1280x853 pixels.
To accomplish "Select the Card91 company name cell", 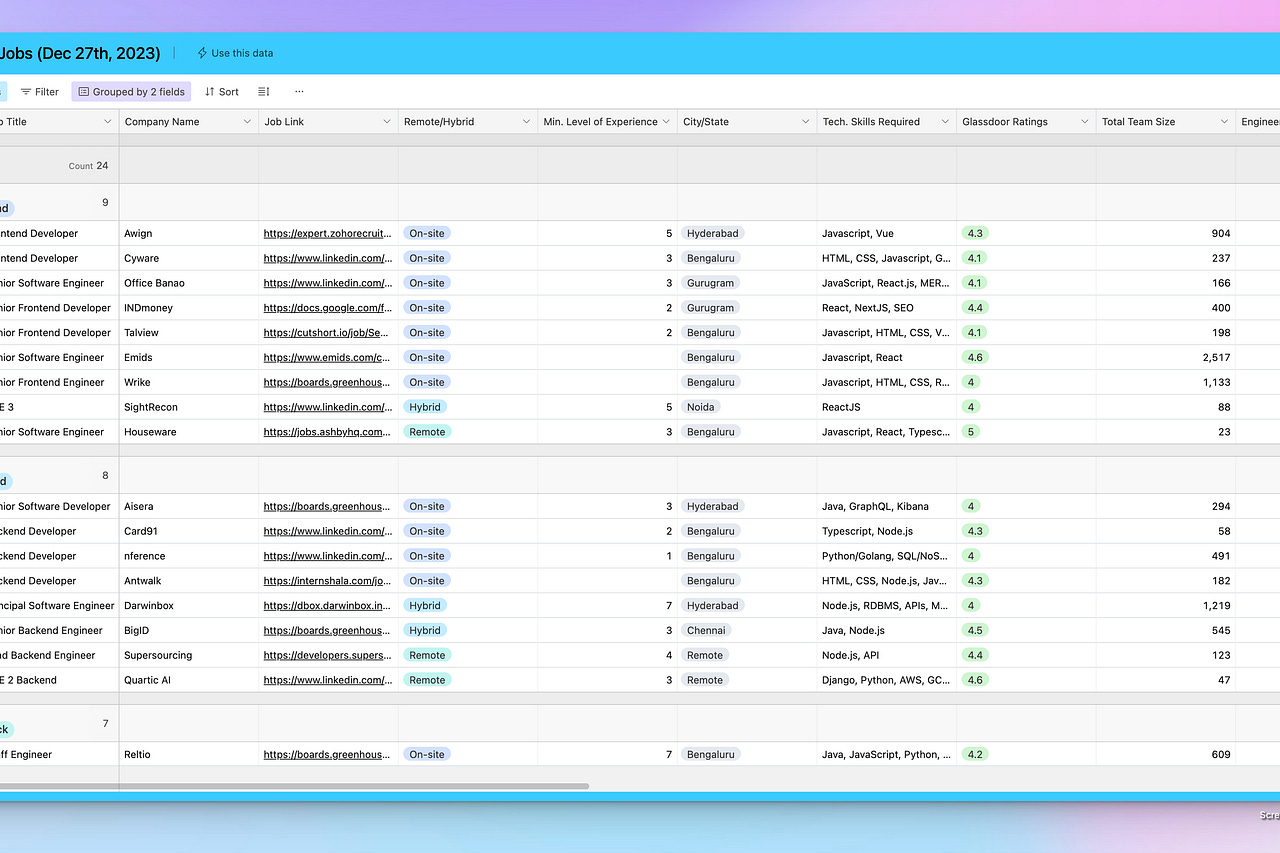I will click(189, 531).
